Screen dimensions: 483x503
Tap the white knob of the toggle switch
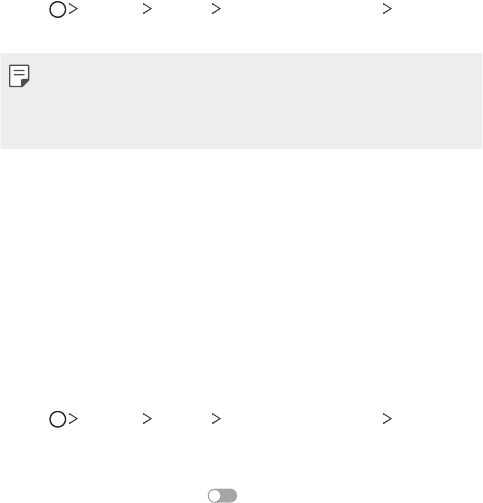point(215,496)
